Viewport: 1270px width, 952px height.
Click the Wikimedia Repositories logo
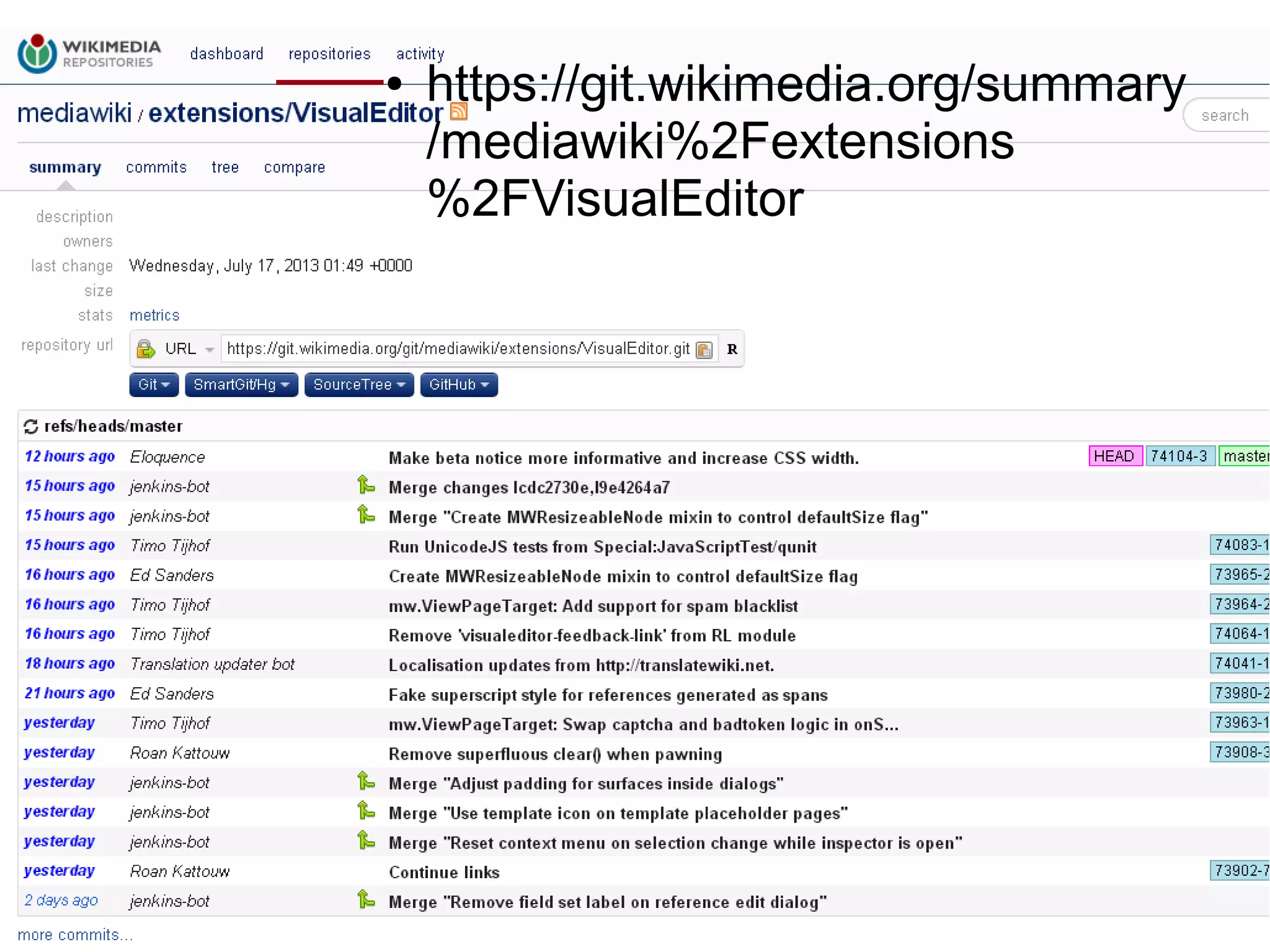[x=89, y=53]
